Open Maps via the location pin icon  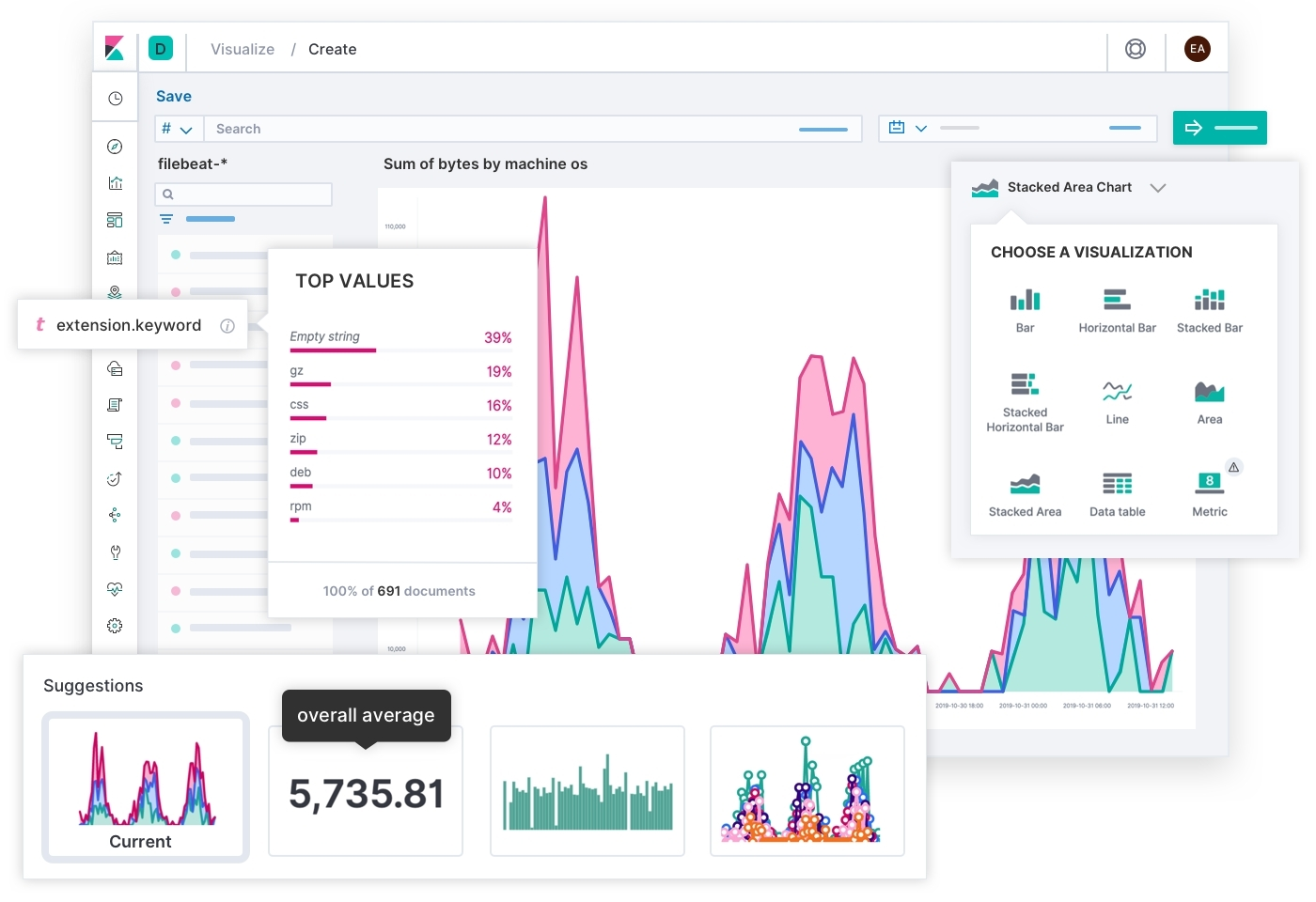click(x=115, y=292)
